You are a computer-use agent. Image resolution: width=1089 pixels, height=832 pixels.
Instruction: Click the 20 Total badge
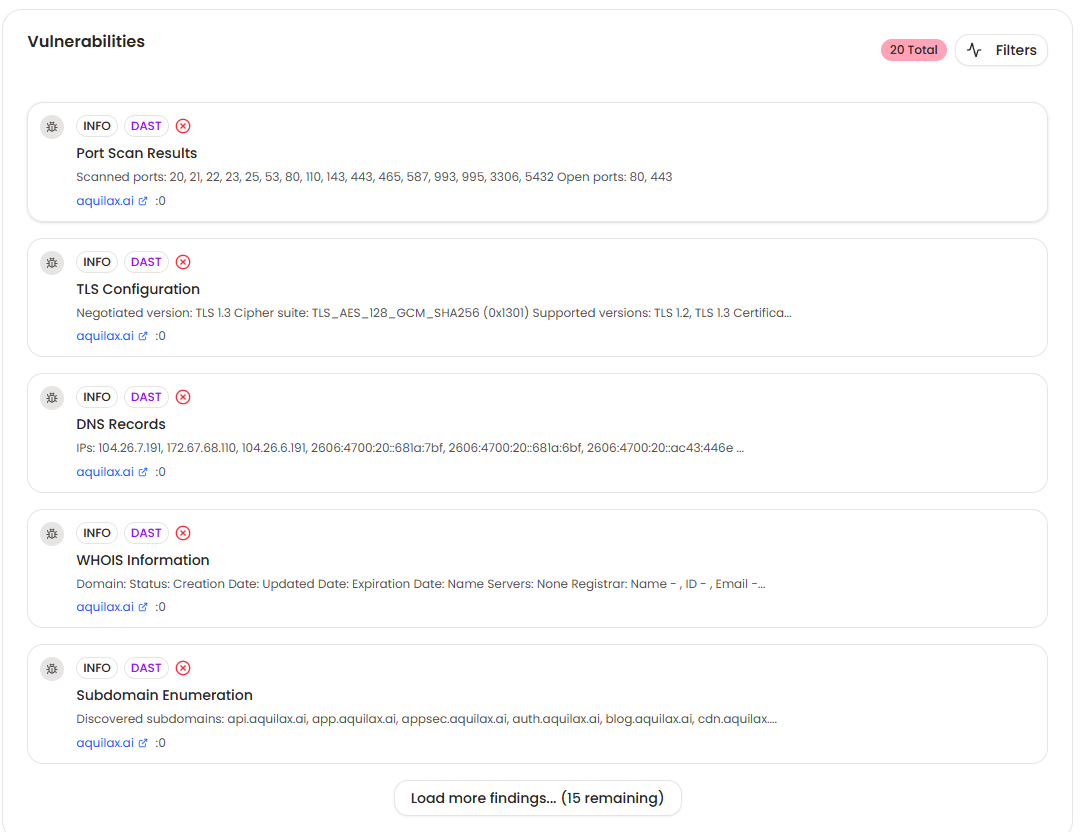click(x=913, y=50)
